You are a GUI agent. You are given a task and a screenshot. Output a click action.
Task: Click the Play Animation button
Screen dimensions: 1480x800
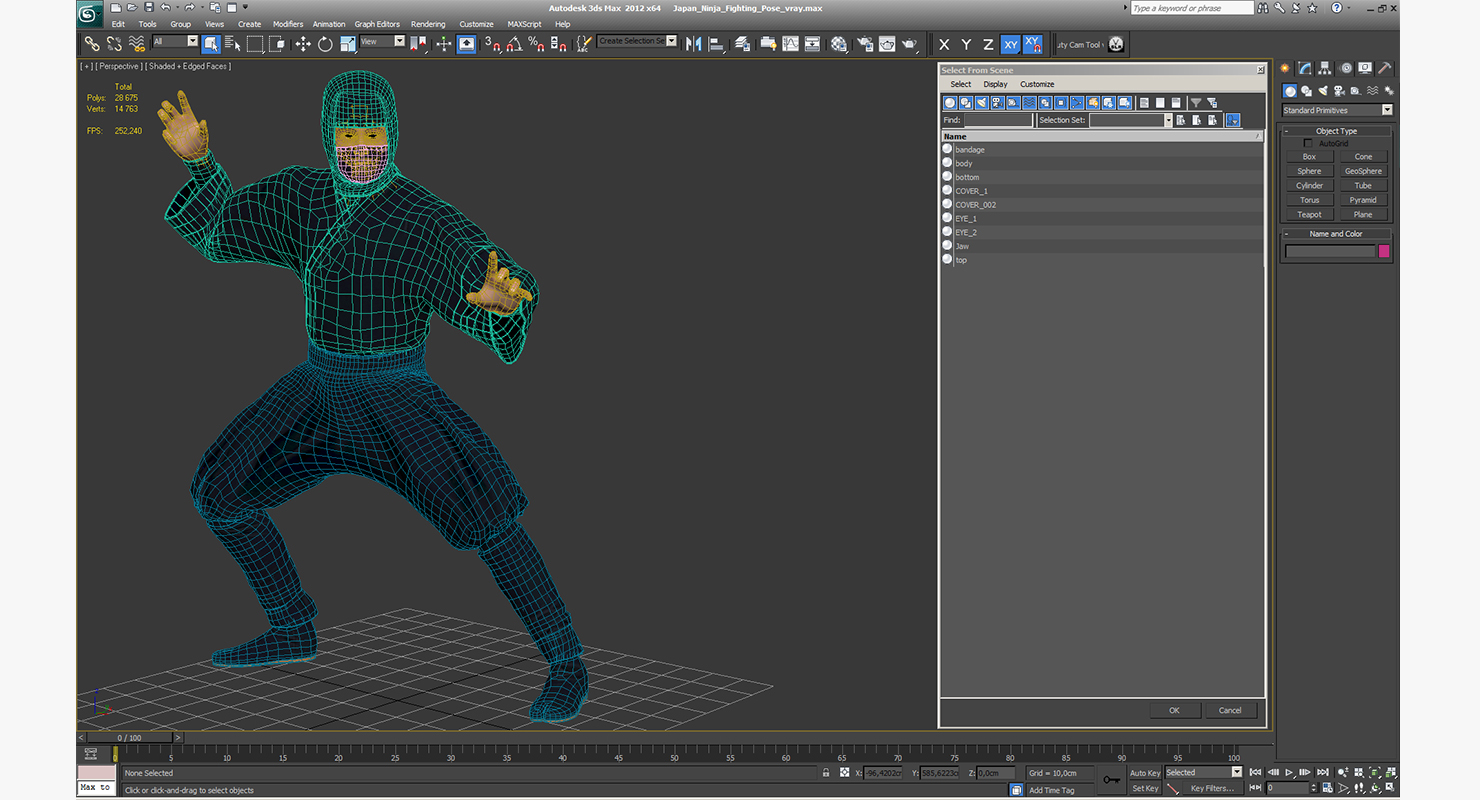tap(1290, 773)
